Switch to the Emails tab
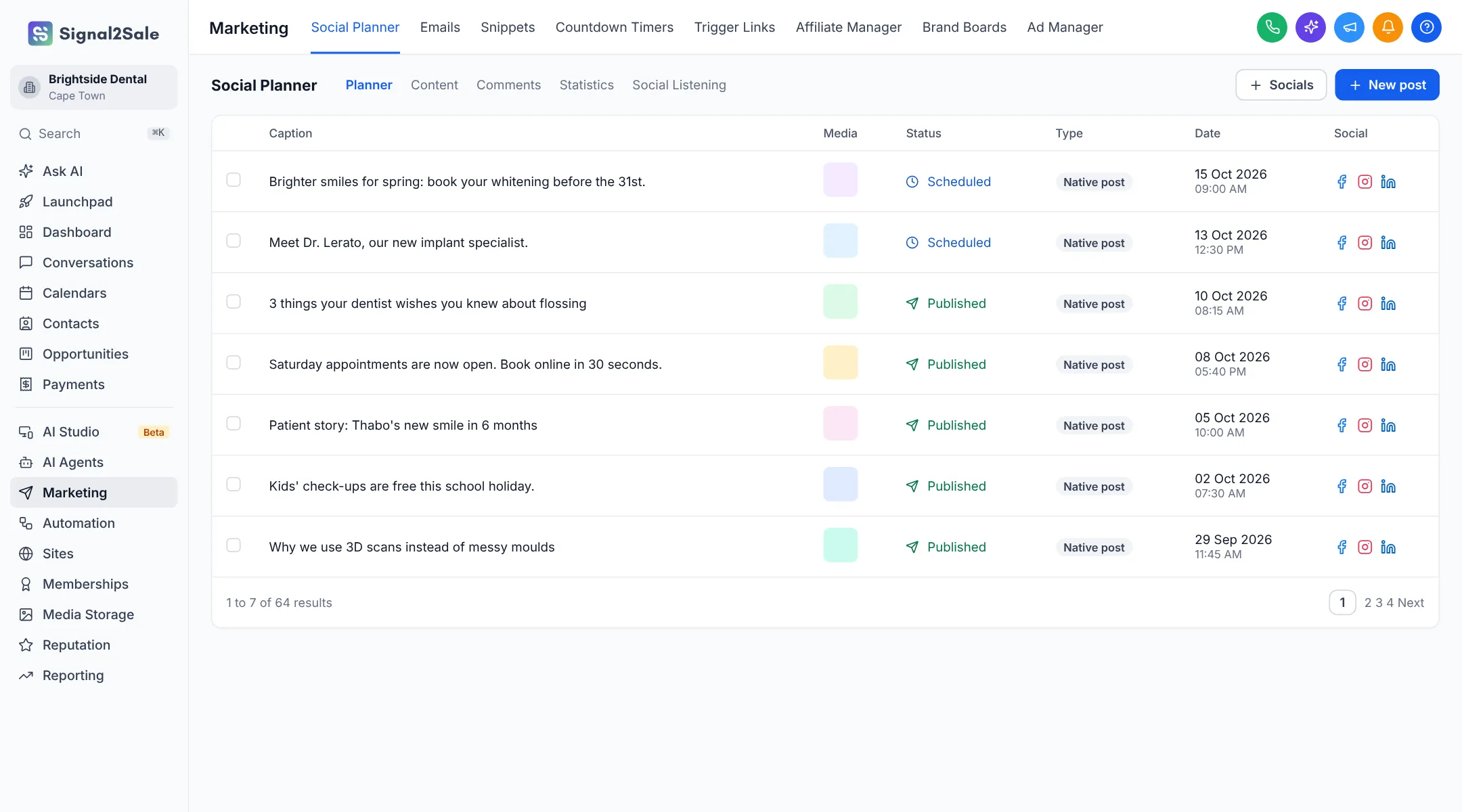Viewport: 1462px width, 812px height. coord(440,27)
